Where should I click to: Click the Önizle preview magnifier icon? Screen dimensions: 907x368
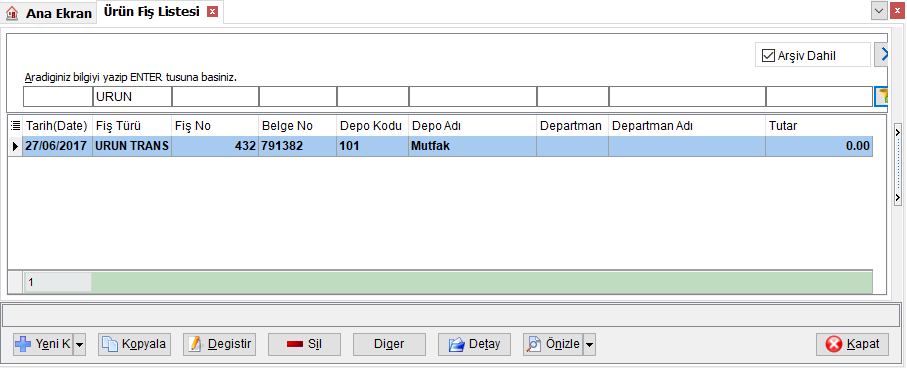(x=533, y=344)
